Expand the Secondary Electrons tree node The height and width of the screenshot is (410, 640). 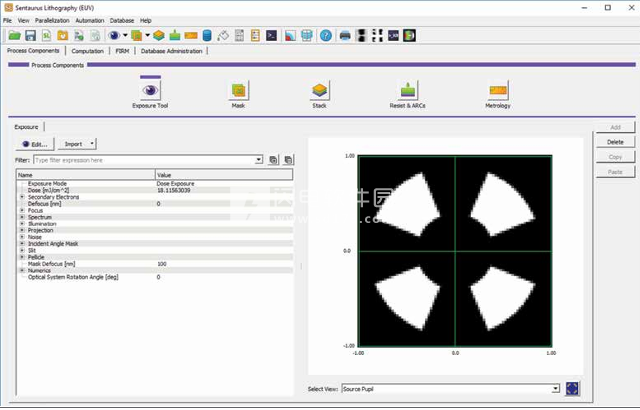click(22, 197)
